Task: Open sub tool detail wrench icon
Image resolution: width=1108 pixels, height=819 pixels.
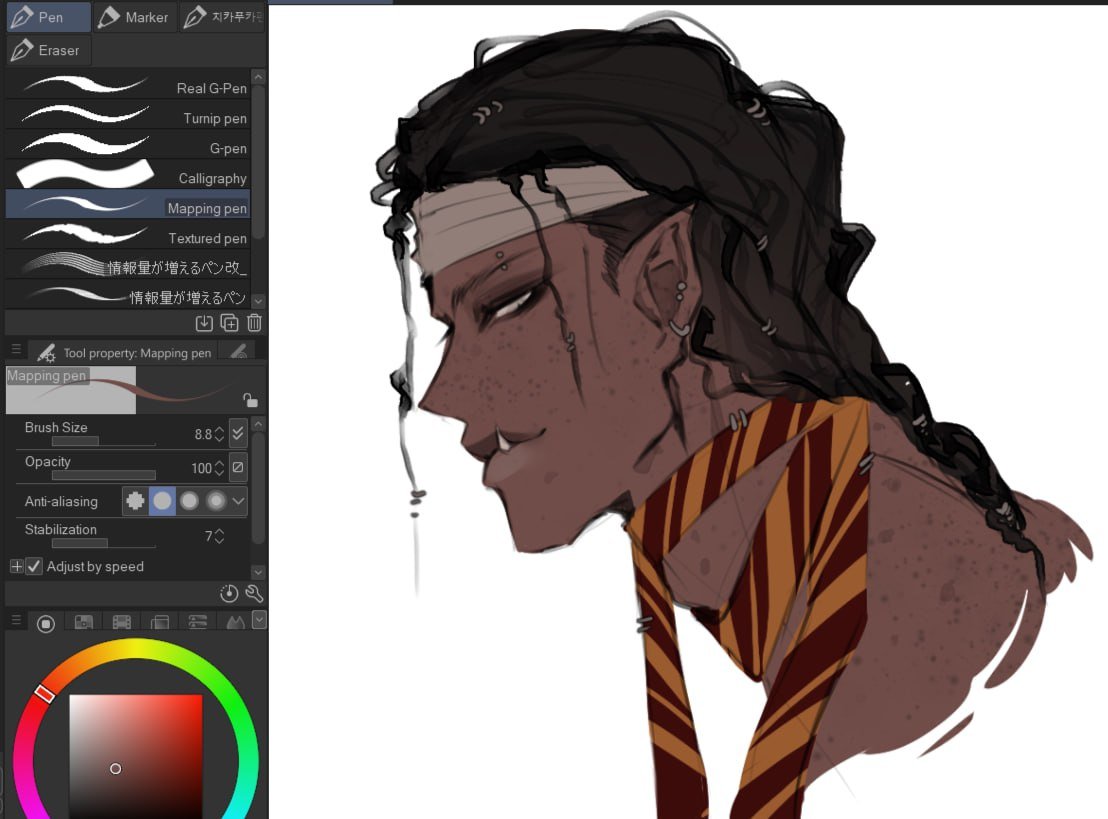Action: click(254, 594)
